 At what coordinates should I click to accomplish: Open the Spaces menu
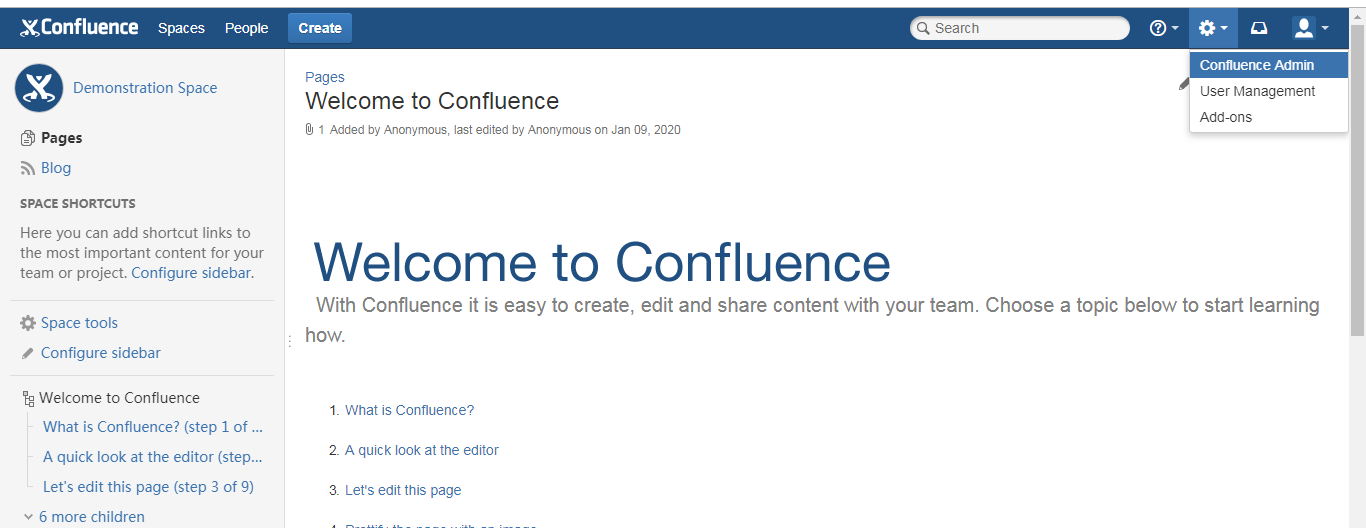tap(181, 28)
